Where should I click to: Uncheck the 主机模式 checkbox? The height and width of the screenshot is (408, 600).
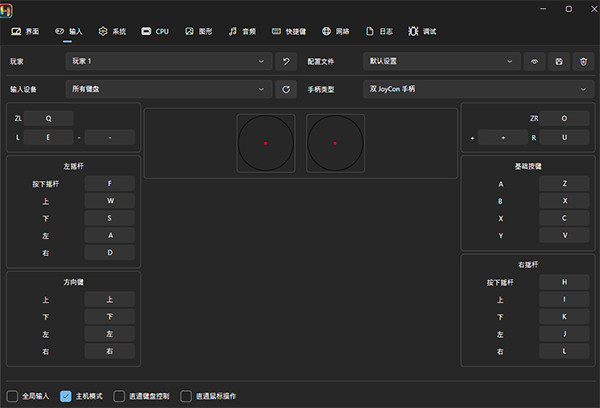pyautogui.click(x=66, y=396)
